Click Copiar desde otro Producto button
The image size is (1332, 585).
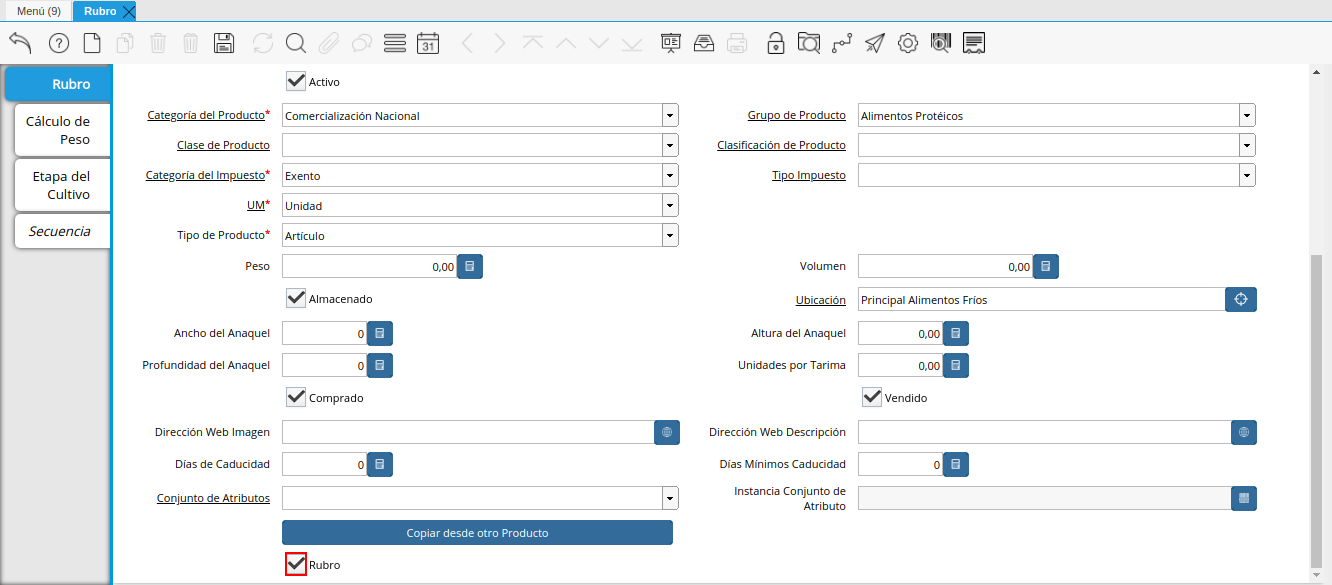[477, 533]
